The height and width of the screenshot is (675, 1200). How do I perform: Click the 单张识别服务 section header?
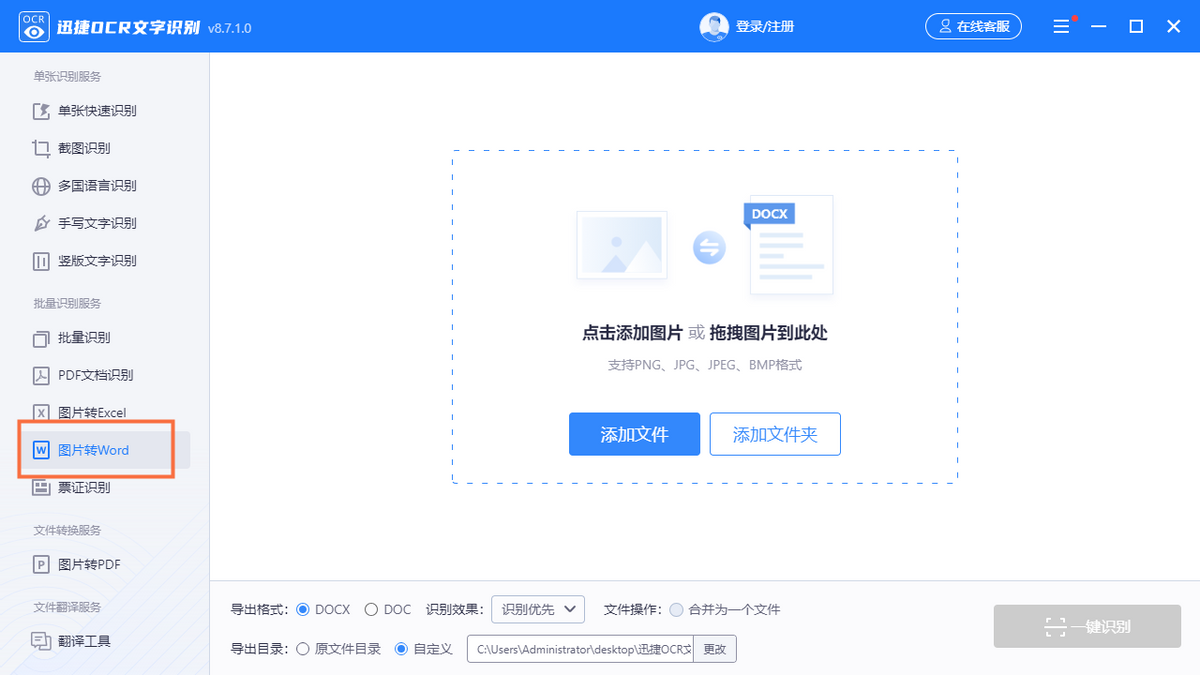click(67, 77)
